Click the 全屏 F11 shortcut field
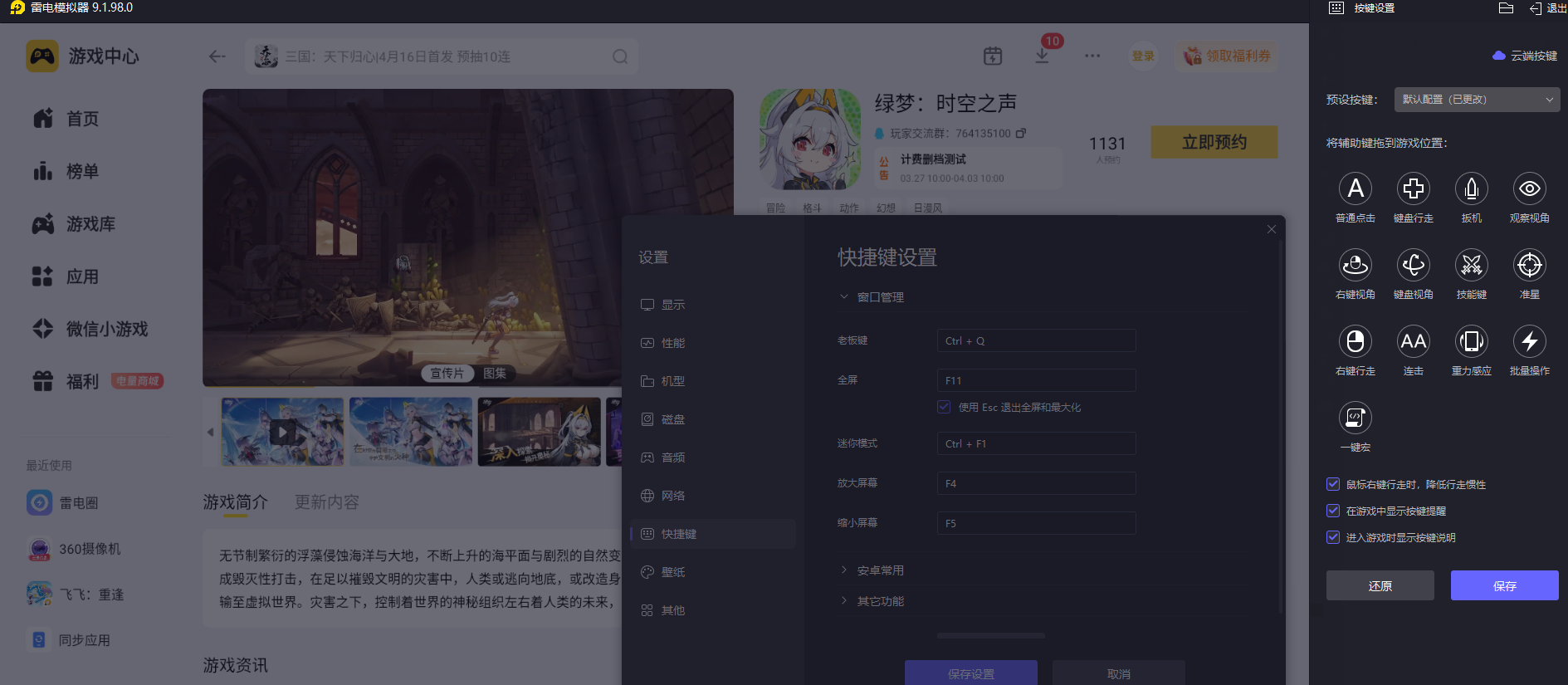 point(1037,381)
